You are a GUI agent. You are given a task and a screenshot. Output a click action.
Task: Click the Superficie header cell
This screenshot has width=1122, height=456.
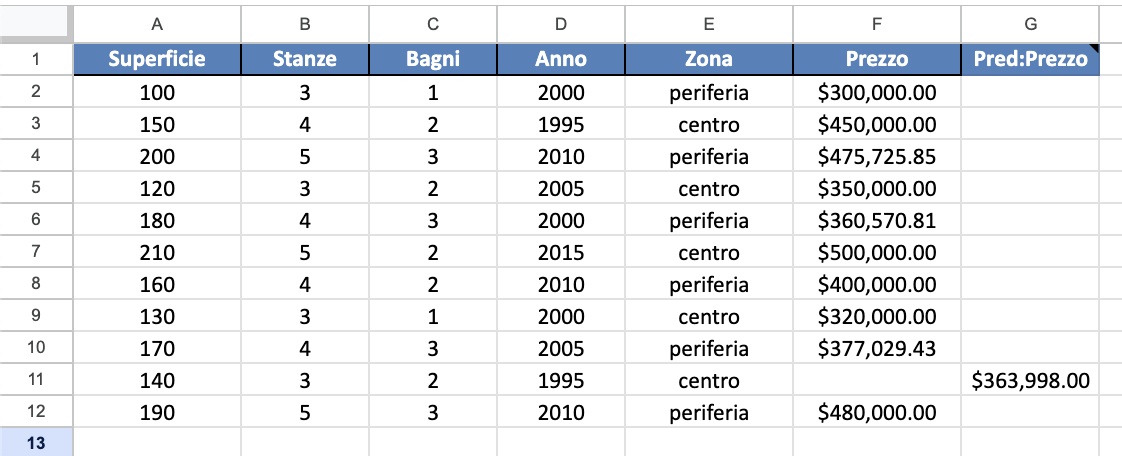point(157,59)
